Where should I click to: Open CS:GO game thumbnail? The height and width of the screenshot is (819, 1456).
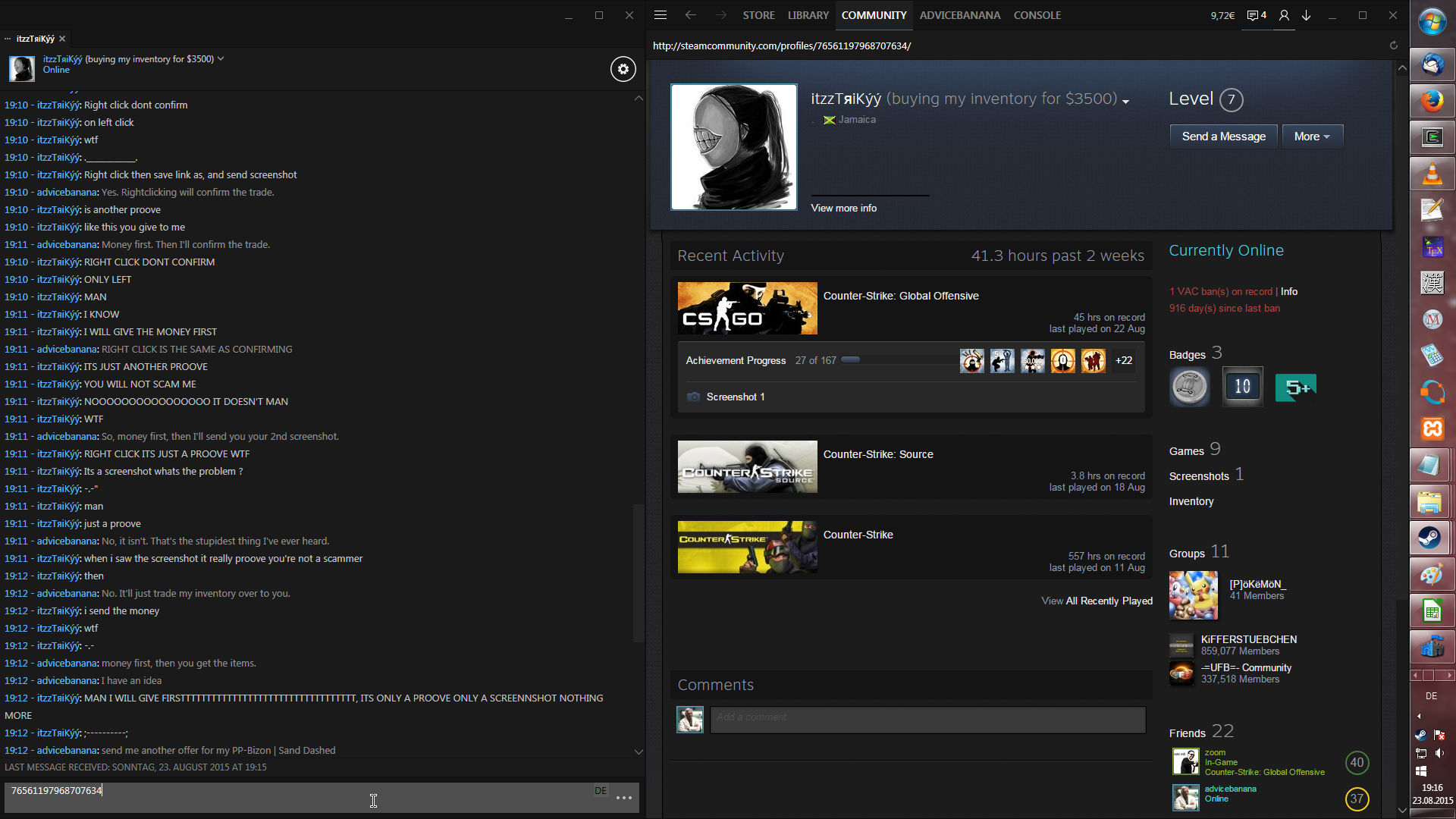click(x=747, y=308)
